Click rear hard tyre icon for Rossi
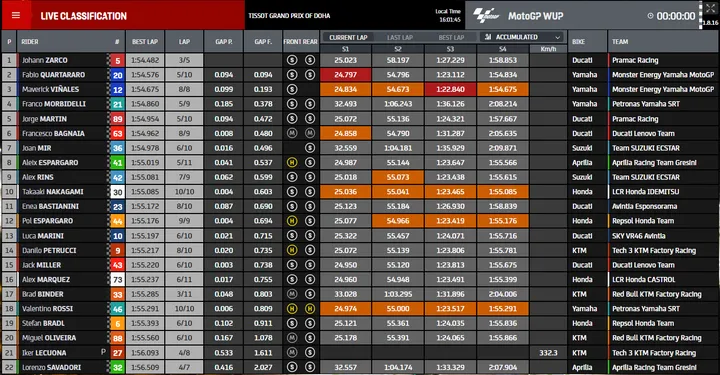Viewport: 720px width, 375px height. [310, 308]
